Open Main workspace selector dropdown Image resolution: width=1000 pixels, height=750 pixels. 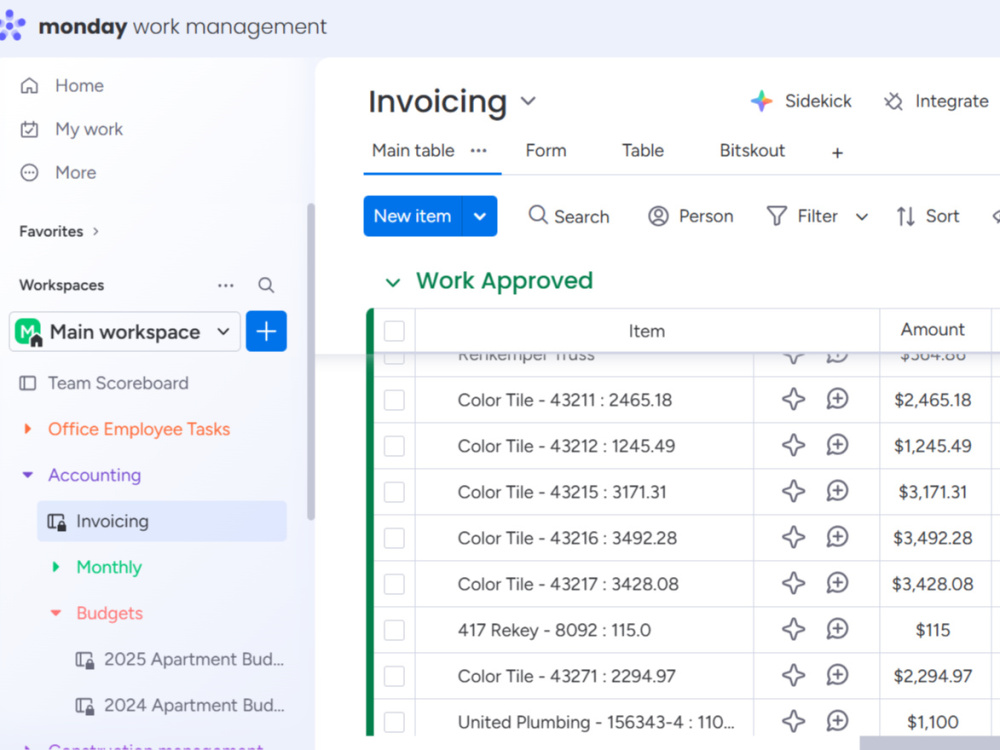click(125, 331)
